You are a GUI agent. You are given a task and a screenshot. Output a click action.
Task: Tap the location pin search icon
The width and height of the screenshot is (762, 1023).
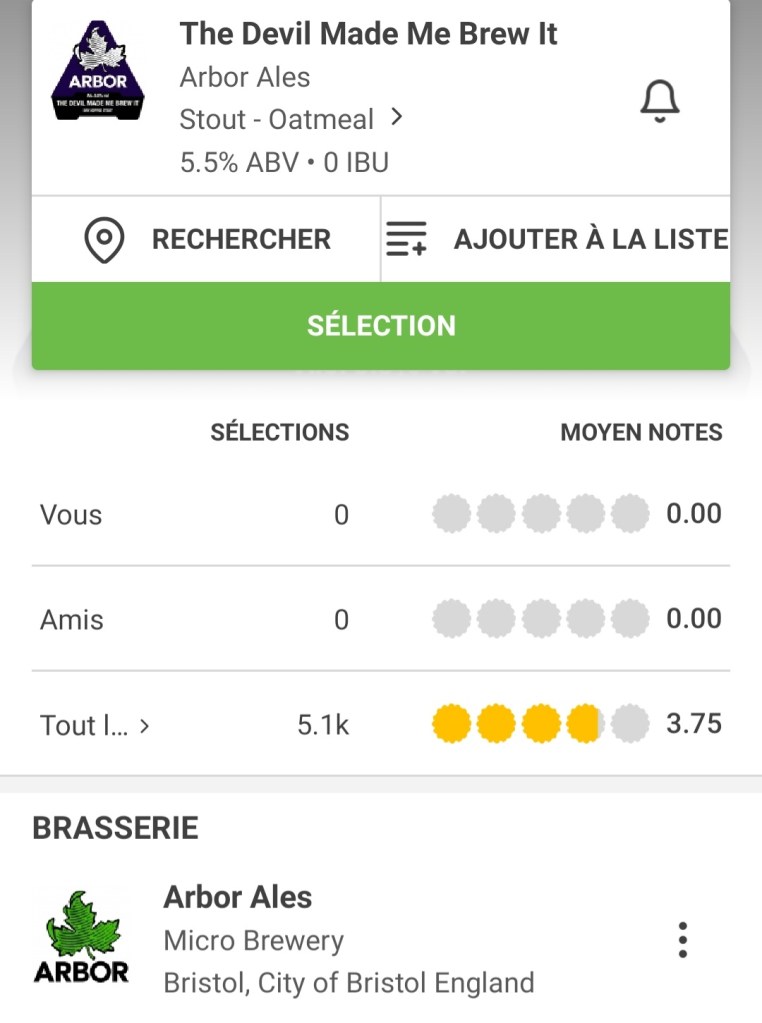(104, 240)
